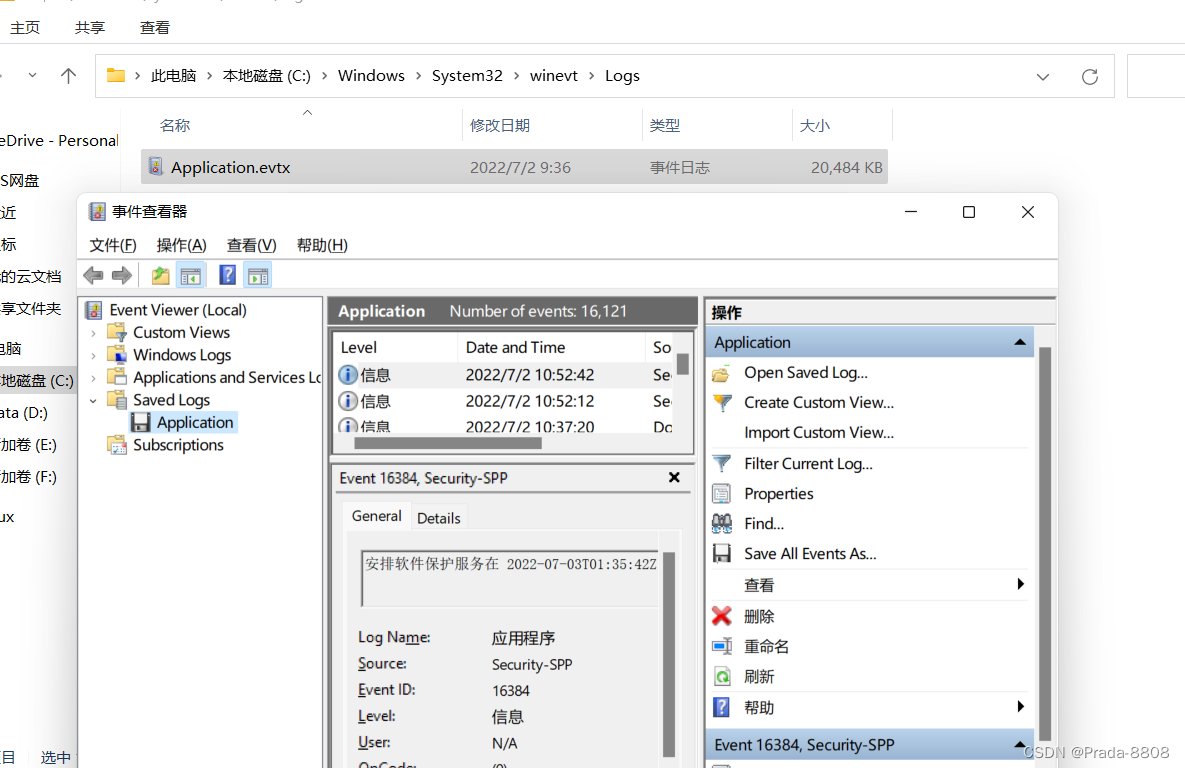Collapse the Saved Logs tree node
Screen dimensions: 1185x768
pos(93,401)
